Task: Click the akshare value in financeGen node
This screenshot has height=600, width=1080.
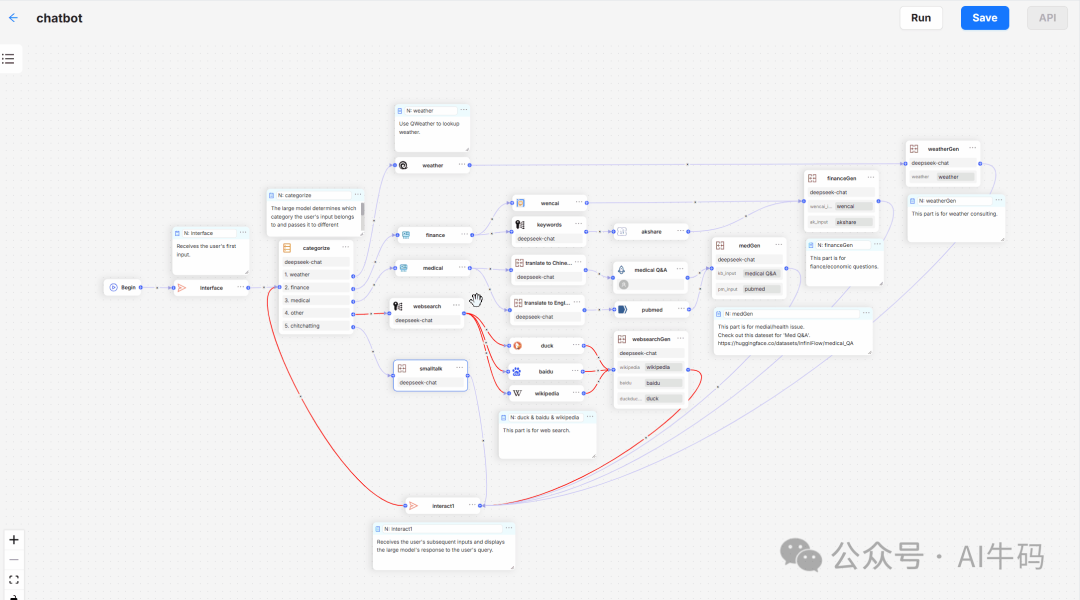Action: coord(853,223)
